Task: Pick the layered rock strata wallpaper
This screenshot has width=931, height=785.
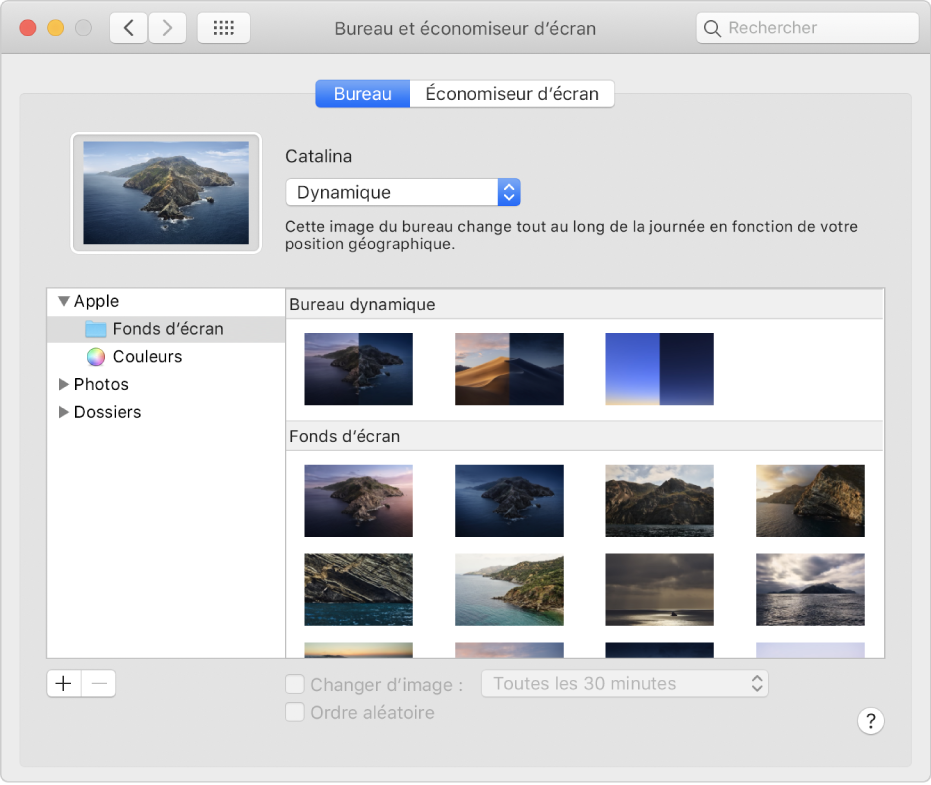Action: point(359,590)
